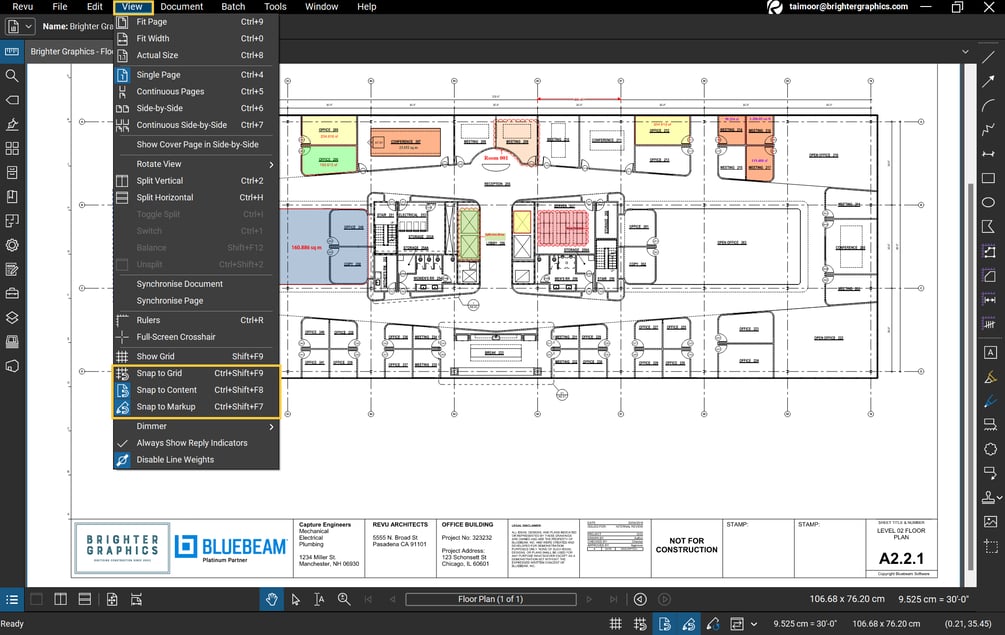Click the taimoor@brightergraphics.com account link
Viewport: 1005px width, 635px height.
coord(847,7)
